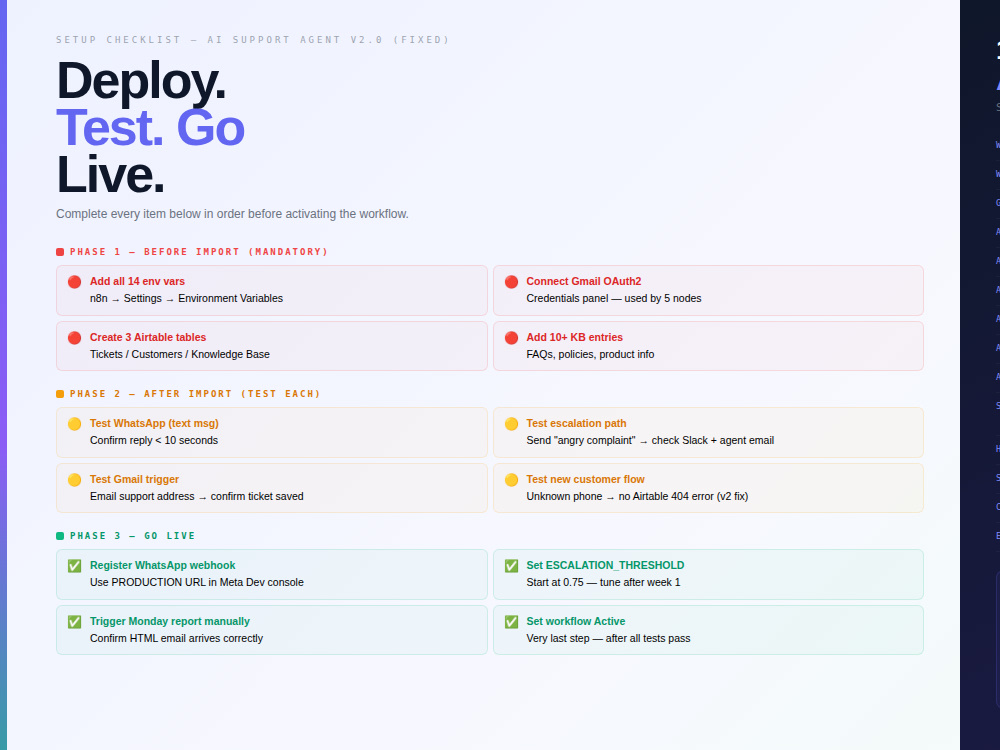The height and width of the screenshot is (750, 1000).
Task: Select the 'Set workflow Active' title
Action: point(576,621)
